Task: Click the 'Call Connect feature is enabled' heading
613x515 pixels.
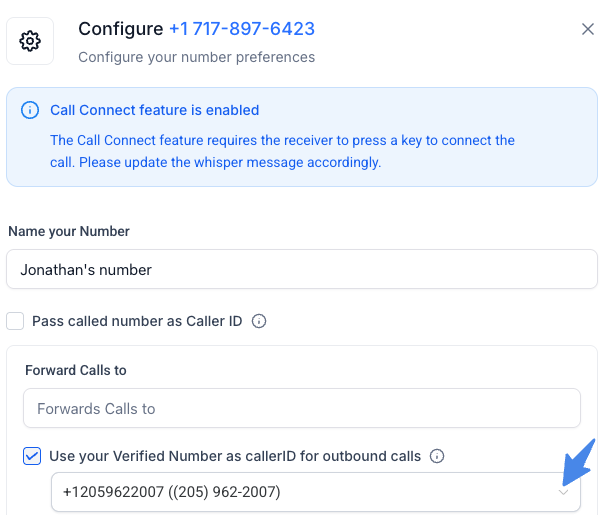Action: [154, 110]
